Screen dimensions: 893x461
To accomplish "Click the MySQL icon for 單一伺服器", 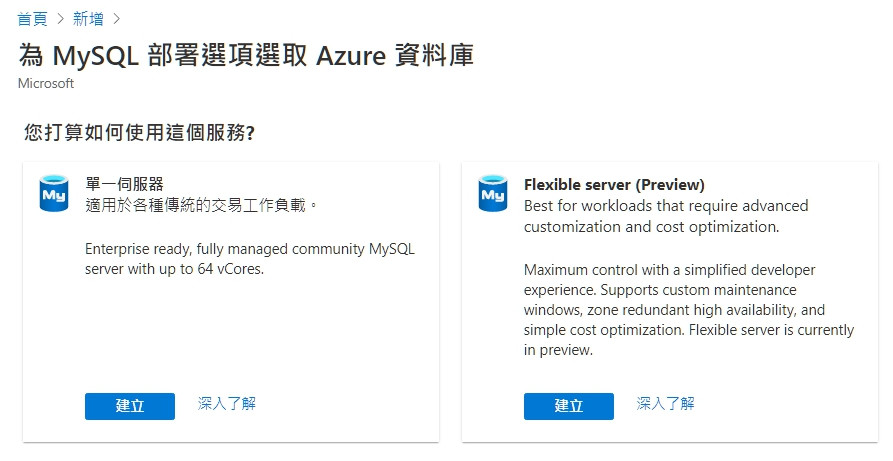I will 54,193.
